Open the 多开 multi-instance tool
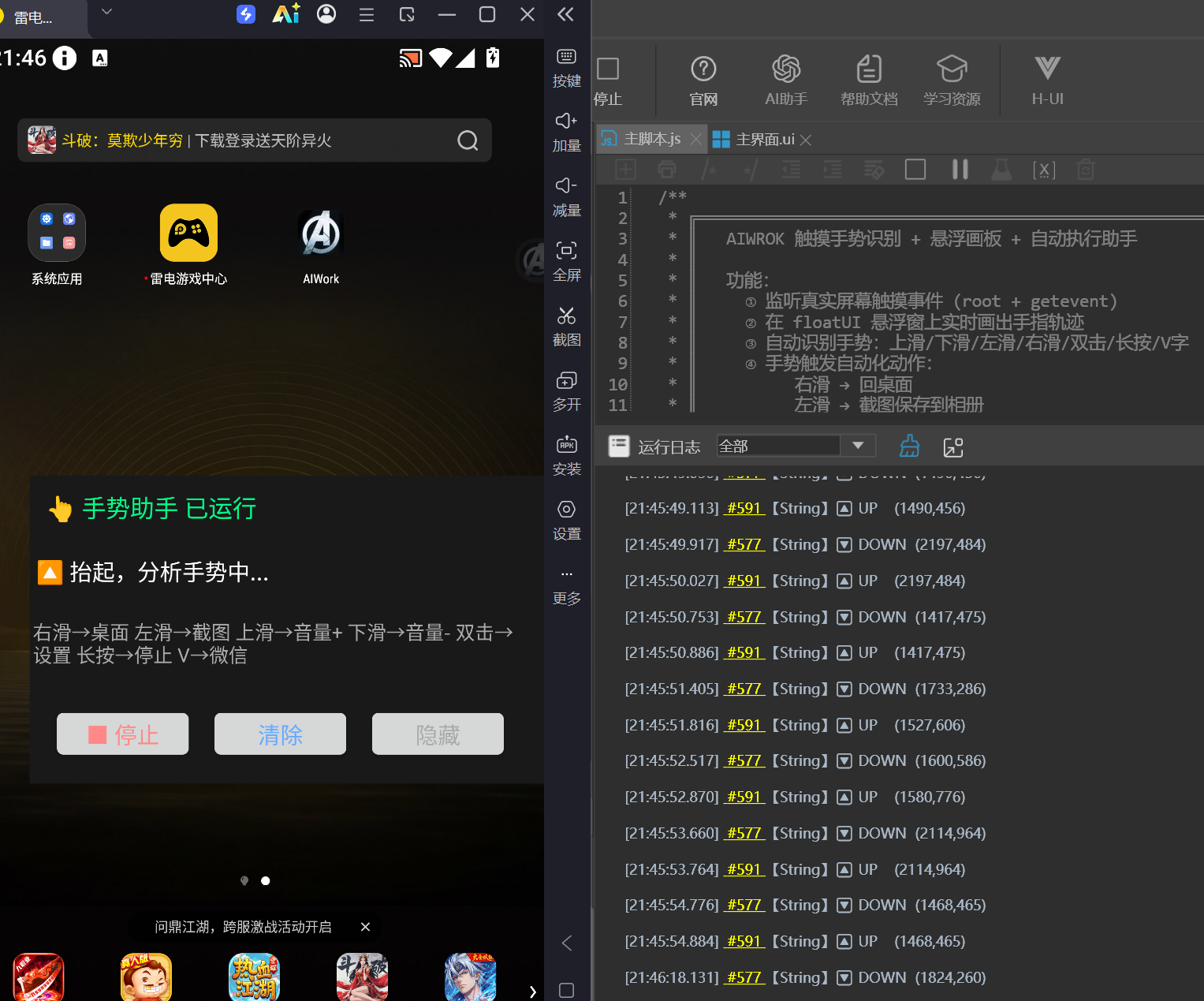The height and width of the screenshot is (1001, 1204). click(566, 390)
